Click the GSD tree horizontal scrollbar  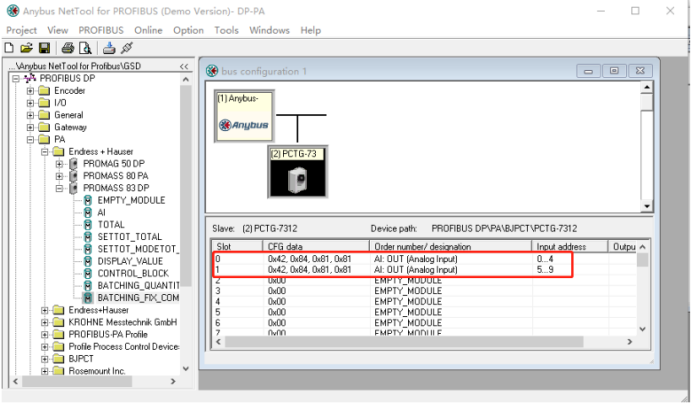coord(77,381)
